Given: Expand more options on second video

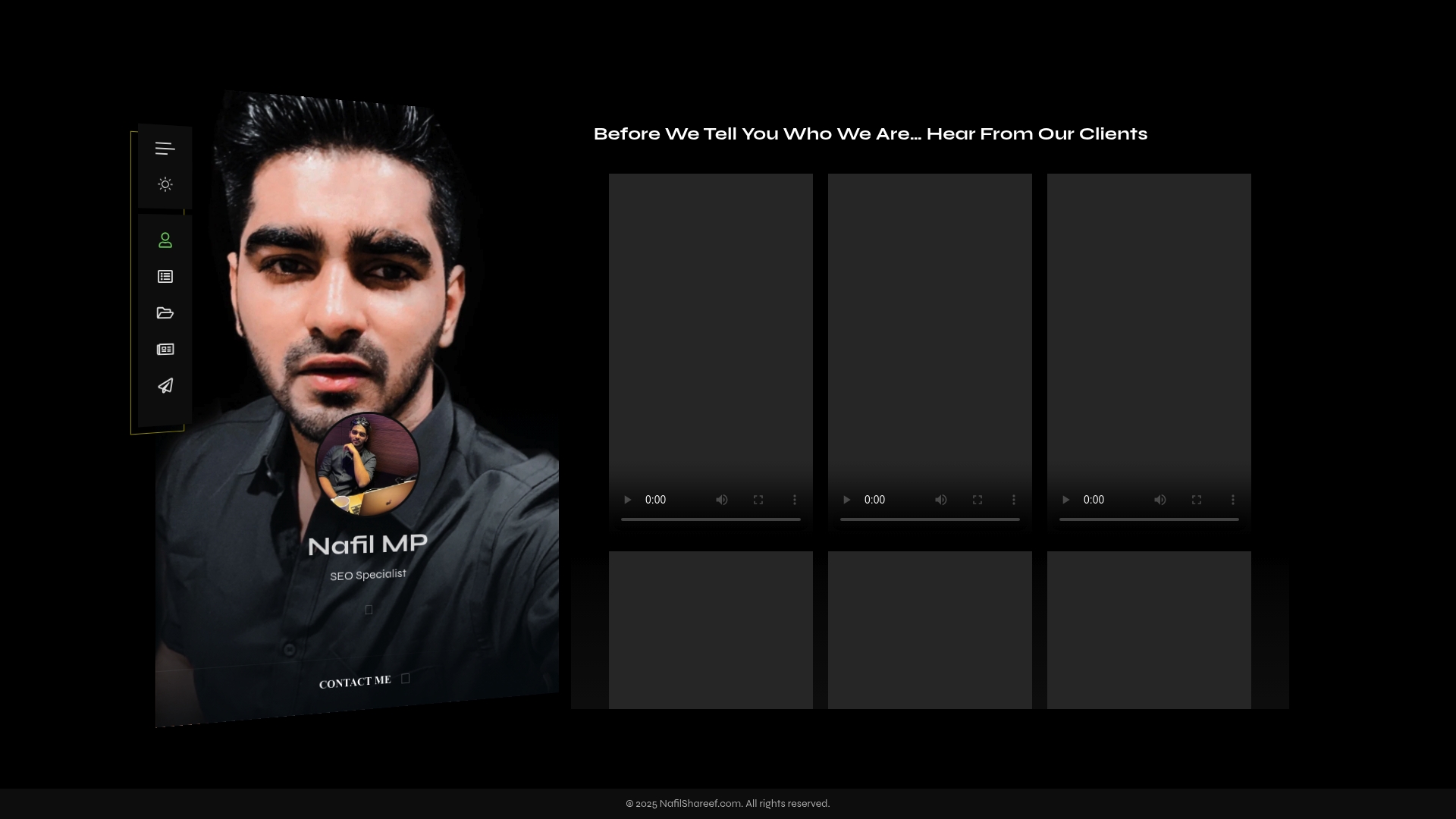Looking at the screenshot, I should (1014, 500).
